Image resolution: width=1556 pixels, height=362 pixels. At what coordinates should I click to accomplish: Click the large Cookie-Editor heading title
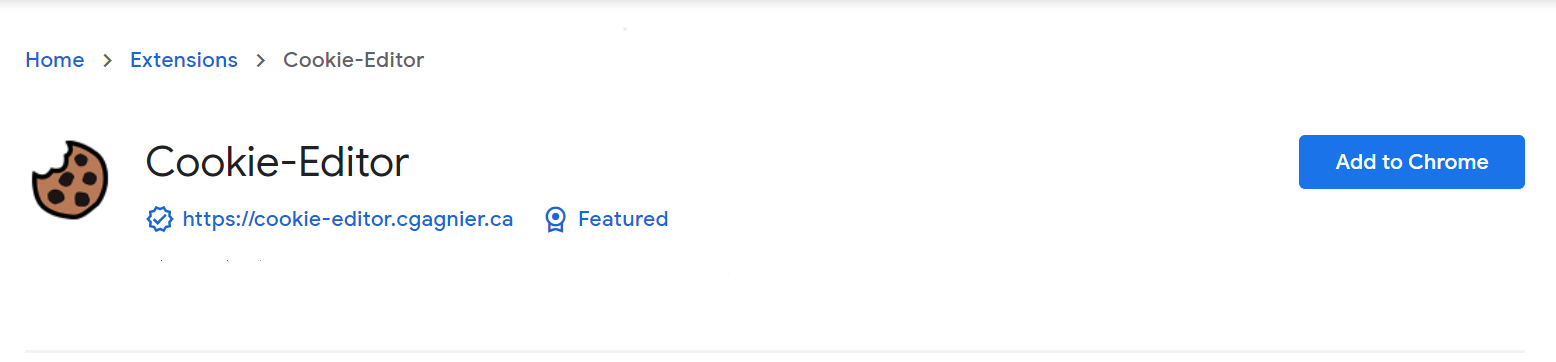tap(277, 162)
